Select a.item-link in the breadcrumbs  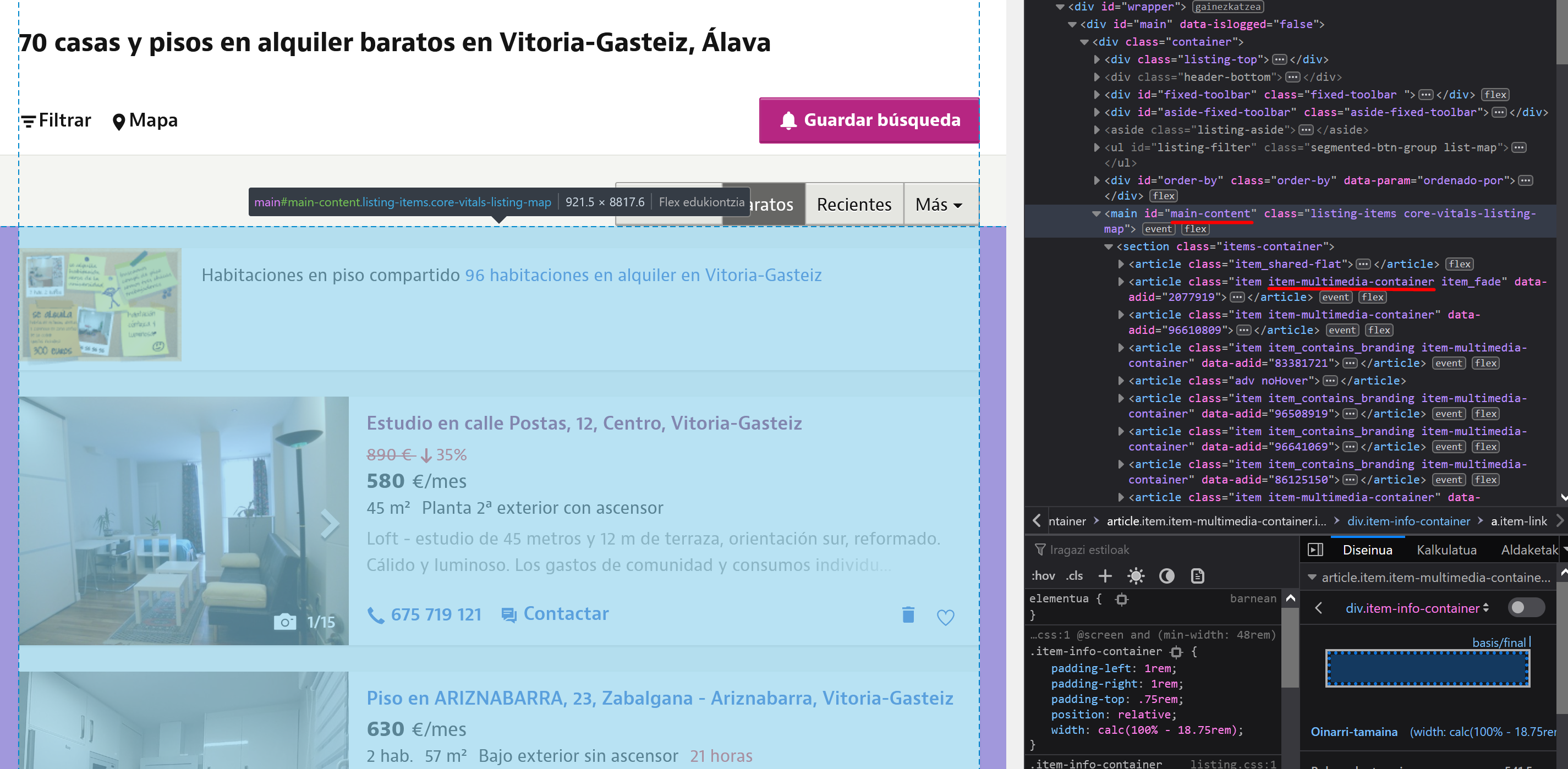point(1518,521)
